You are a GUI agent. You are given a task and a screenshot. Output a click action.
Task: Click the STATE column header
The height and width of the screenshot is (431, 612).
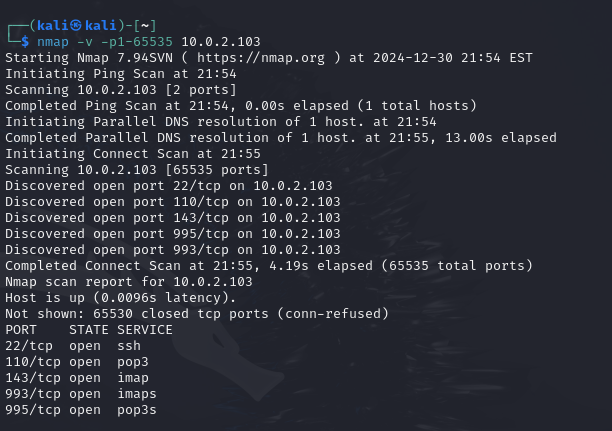(89, 330)
